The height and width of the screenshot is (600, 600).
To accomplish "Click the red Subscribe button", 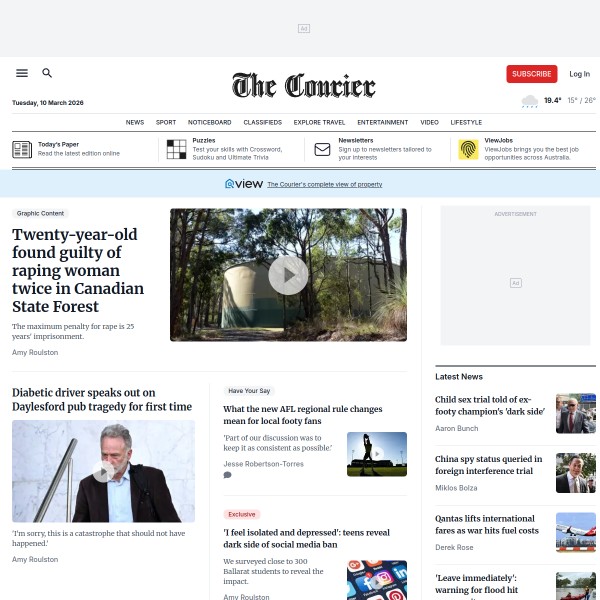I will pos(532,74).
